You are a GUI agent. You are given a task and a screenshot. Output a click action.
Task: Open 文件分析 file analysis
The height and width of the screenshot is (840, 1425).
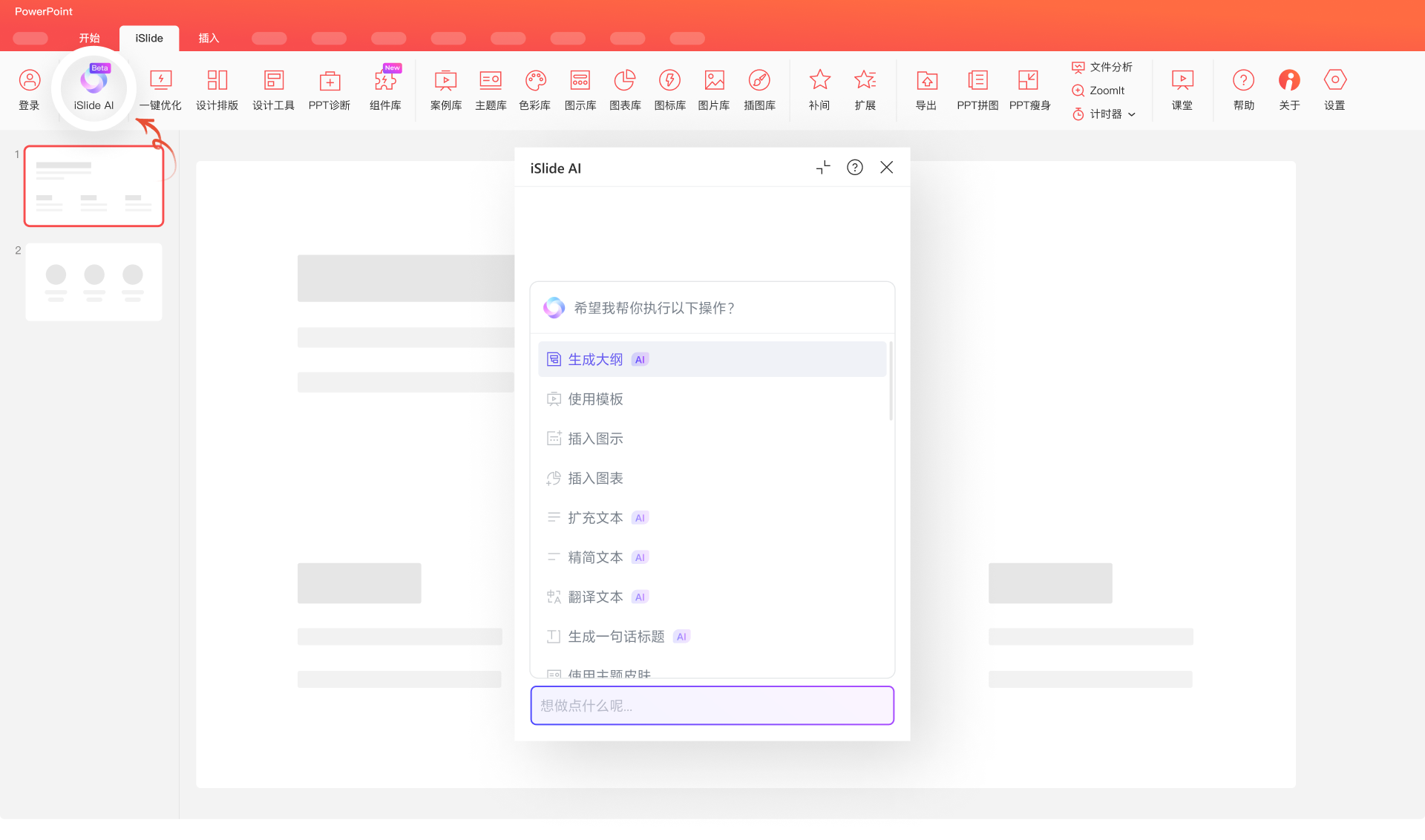point(1102,67)
